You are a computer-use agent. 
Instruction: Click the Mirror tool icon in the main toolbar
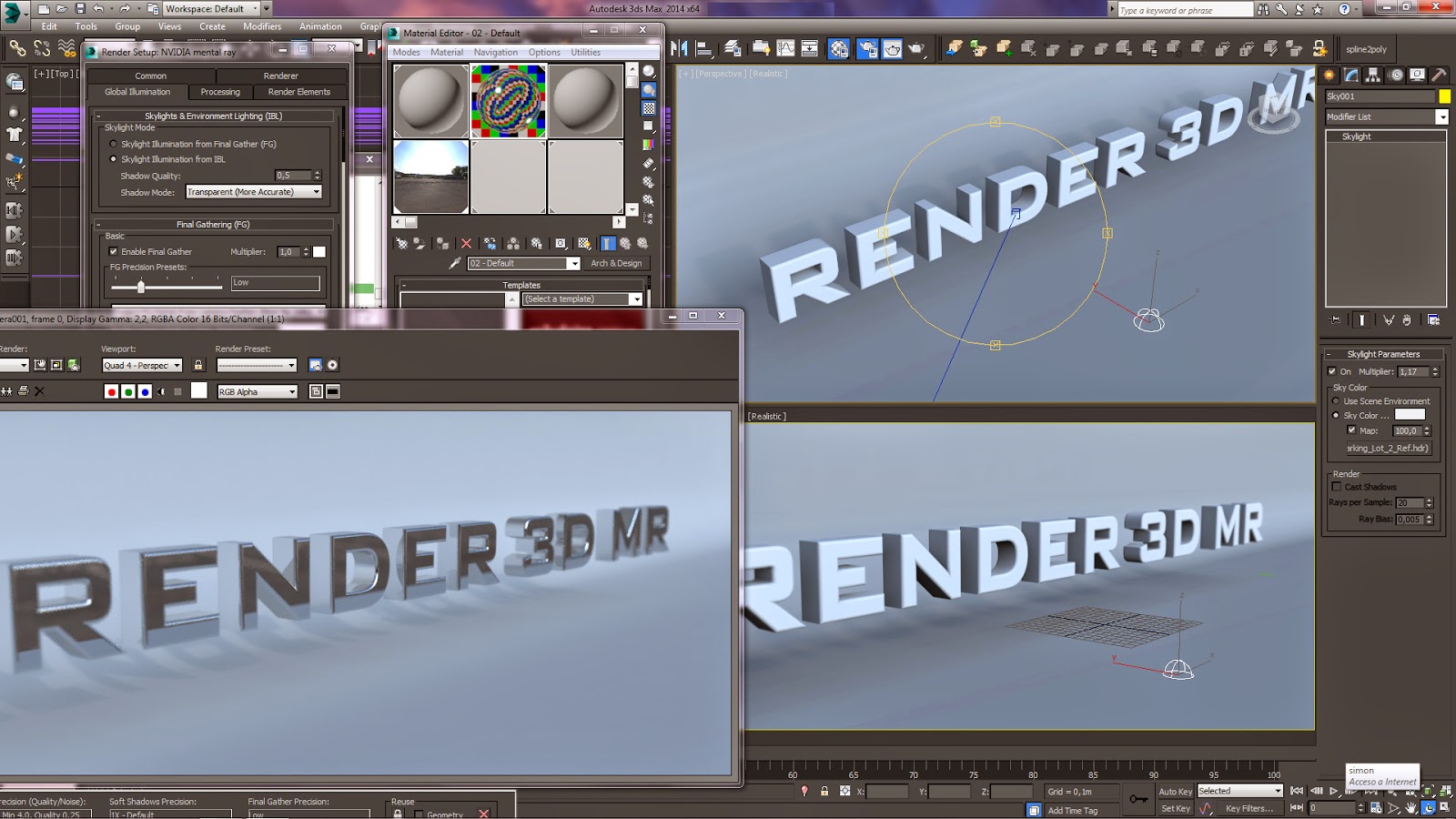pos(679,48)
